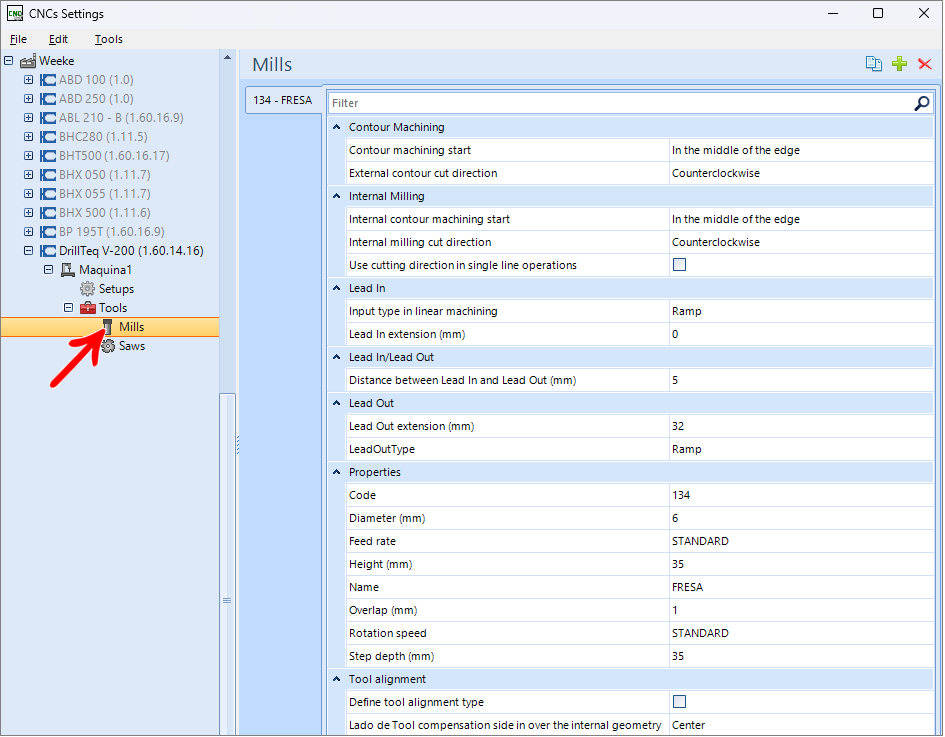This screenshot has width=945, height=737.
Task: Click the Weeke factory icon
Action: (x=28, y=61)
